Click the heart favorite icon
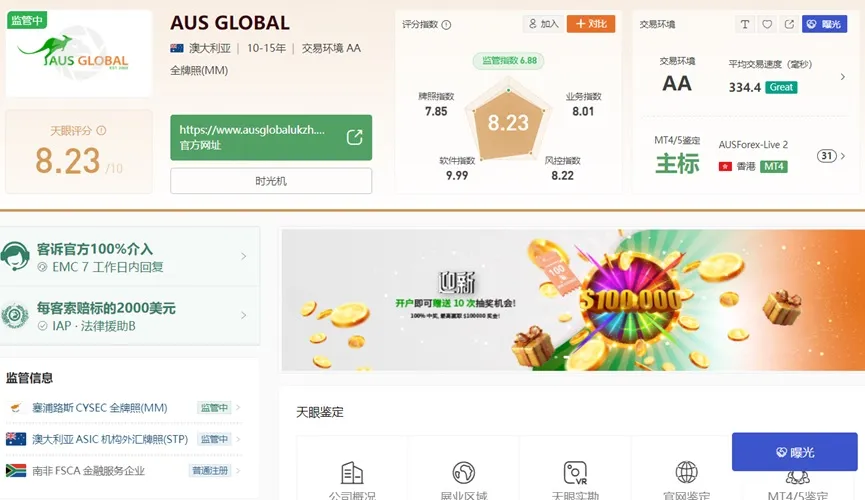 (767, 24)
